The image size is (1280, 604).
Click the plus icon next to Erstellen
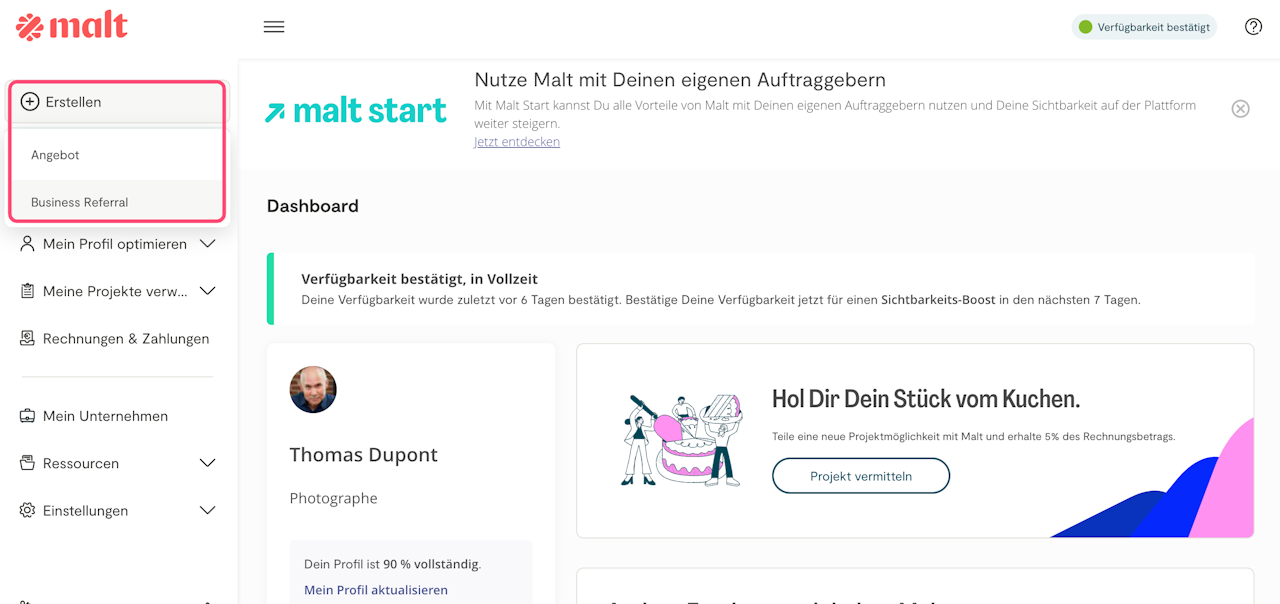(x=30, y=102)
